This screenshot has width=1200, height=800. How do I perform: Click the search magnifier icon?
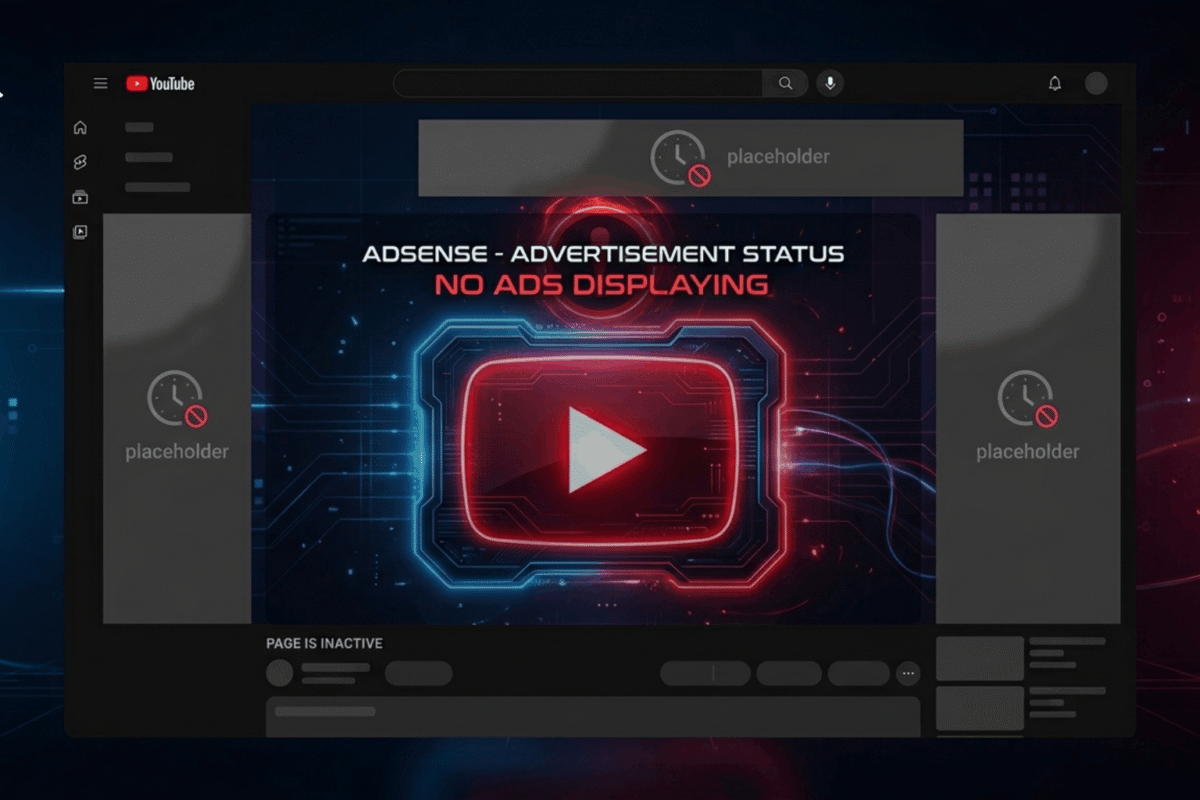[786, 84]
